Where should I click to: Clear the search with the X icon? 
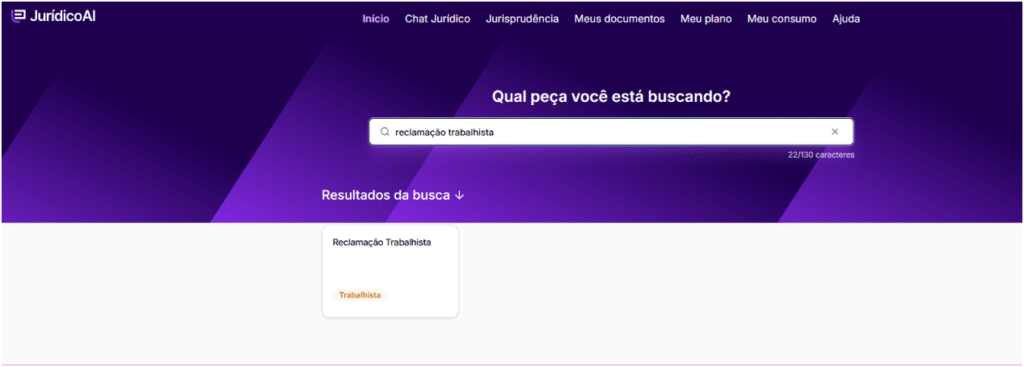[x=835, y=132]
